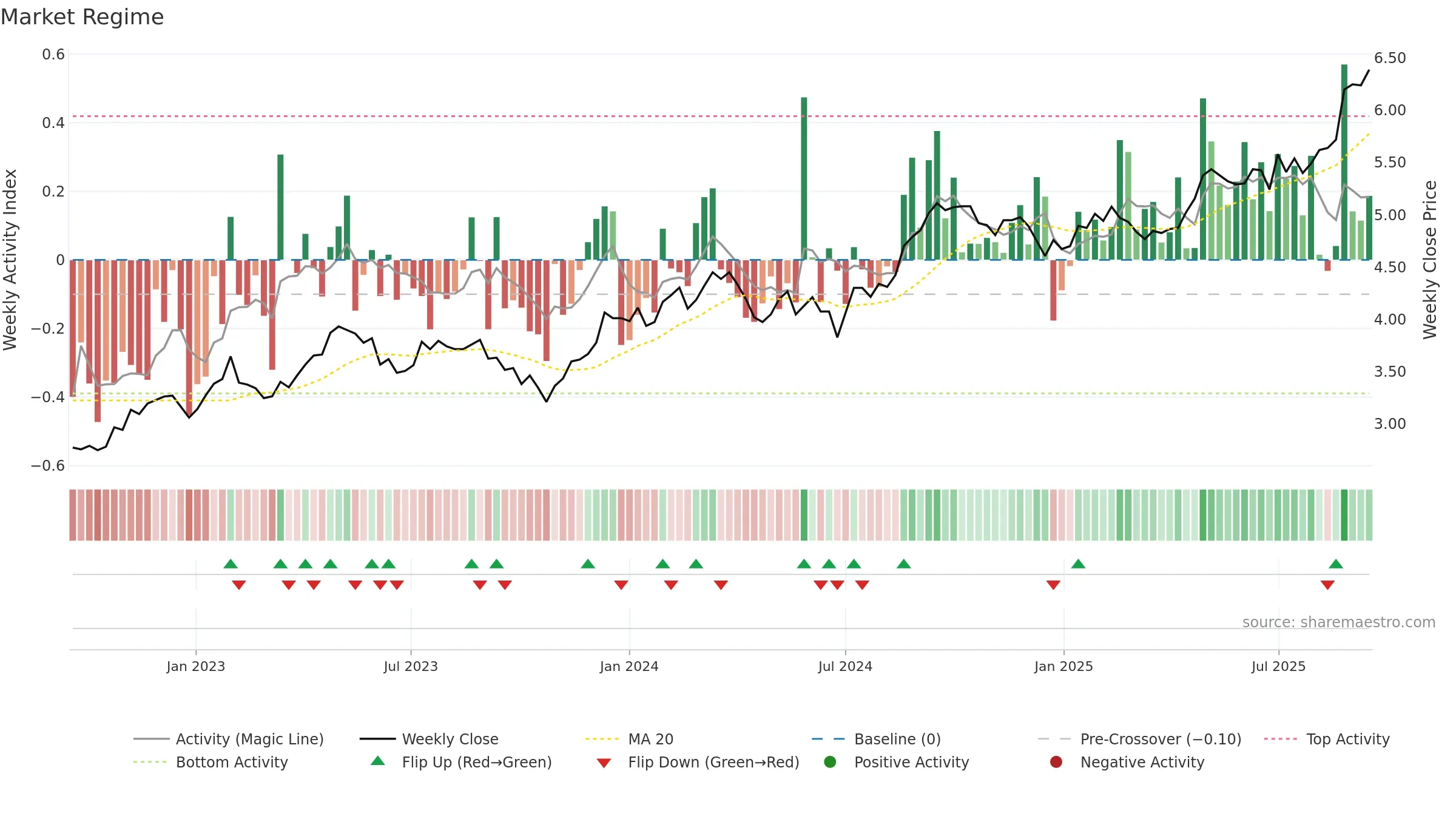The width and height of the screenshot is (1456, 819).
Task: Toggle Flip Down (Green→Red) legend entry
Action: (698, 762)
